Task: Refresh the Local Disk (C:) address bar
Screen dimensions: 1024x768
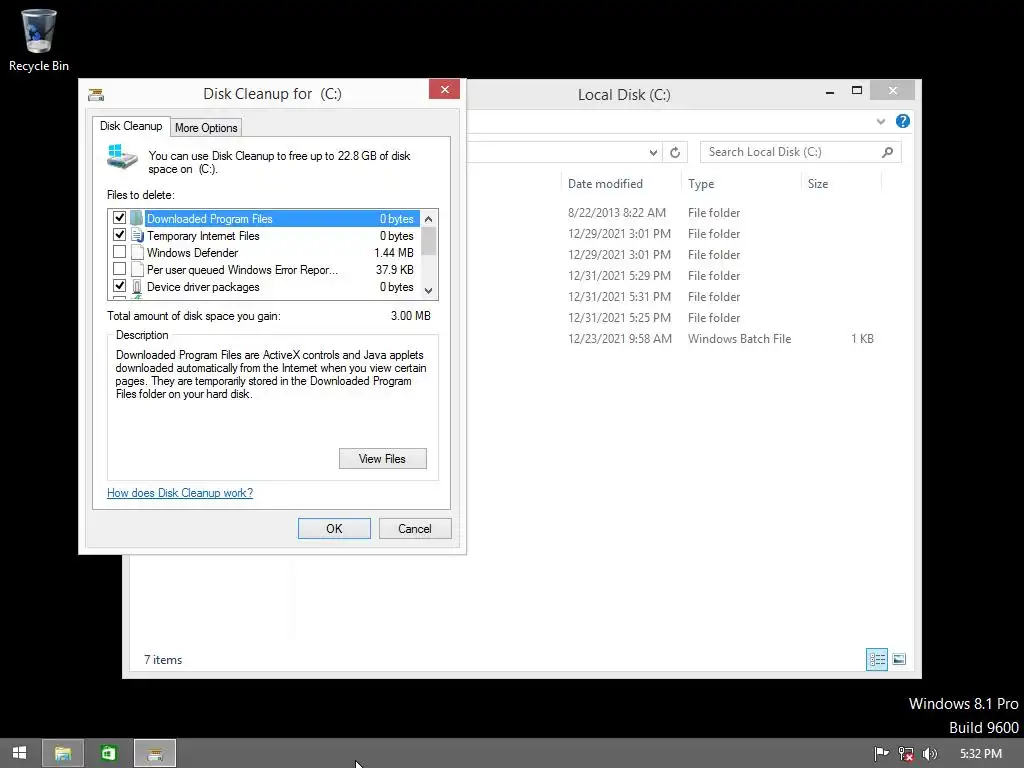Action: pyautogui.click(x=675, y=152)
